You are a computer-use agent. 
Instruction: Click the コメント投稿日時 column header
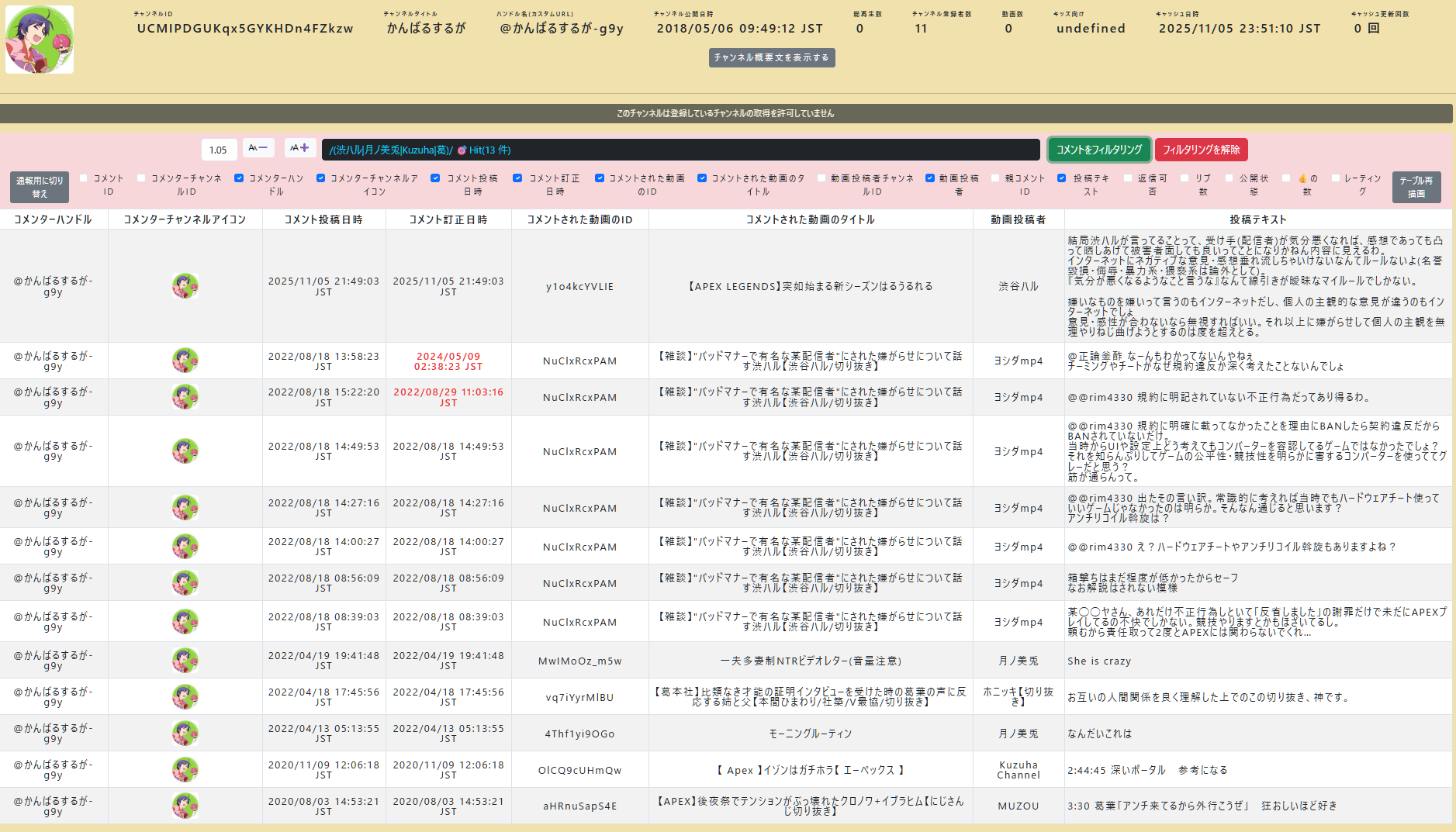tap(323, 219)
